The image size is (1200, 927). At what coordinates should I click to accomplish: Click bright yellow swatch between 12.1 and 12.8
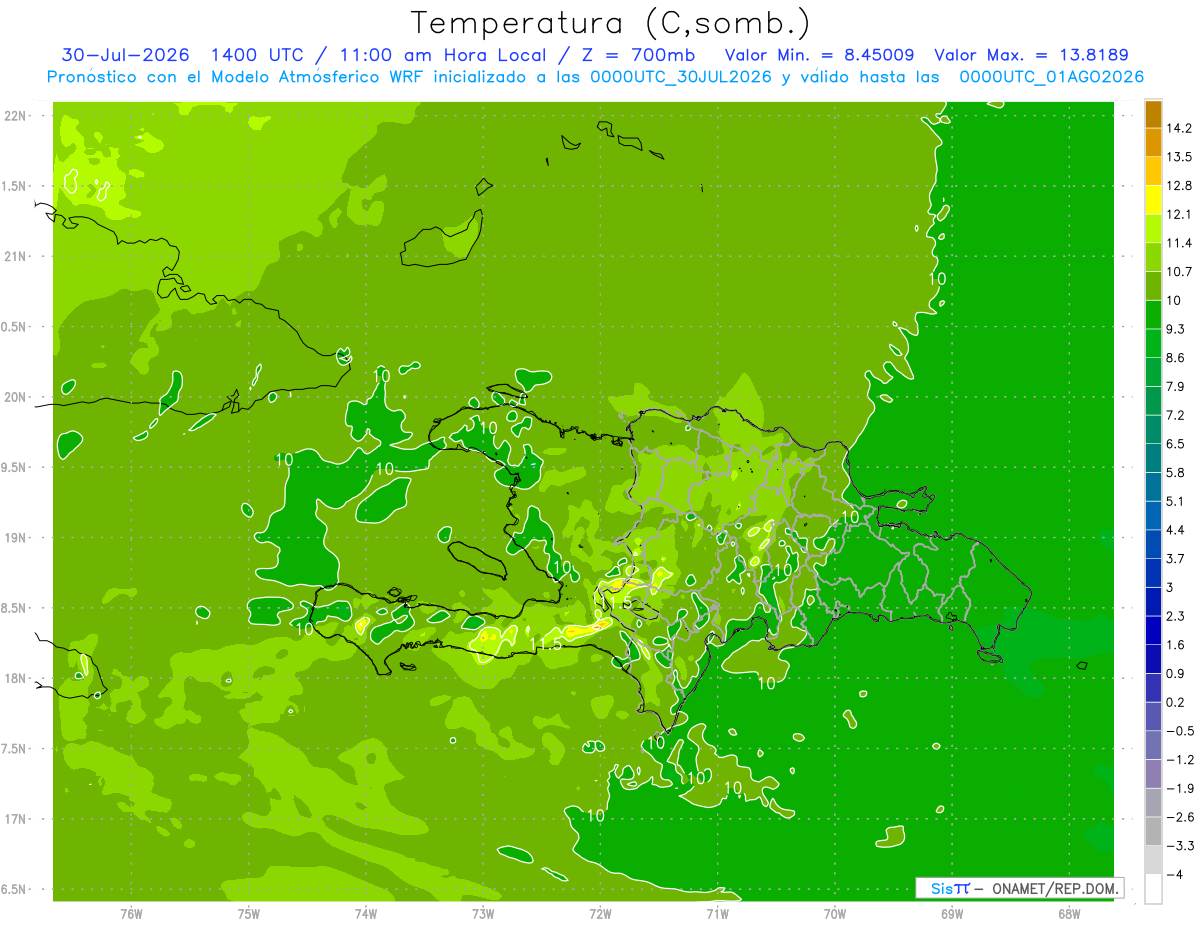pos(1153,200)
